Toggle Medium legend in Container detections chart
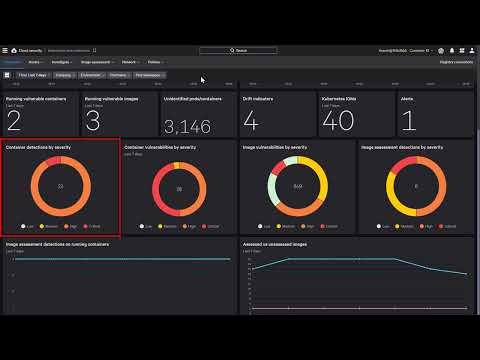 click(x=49, y=226)
